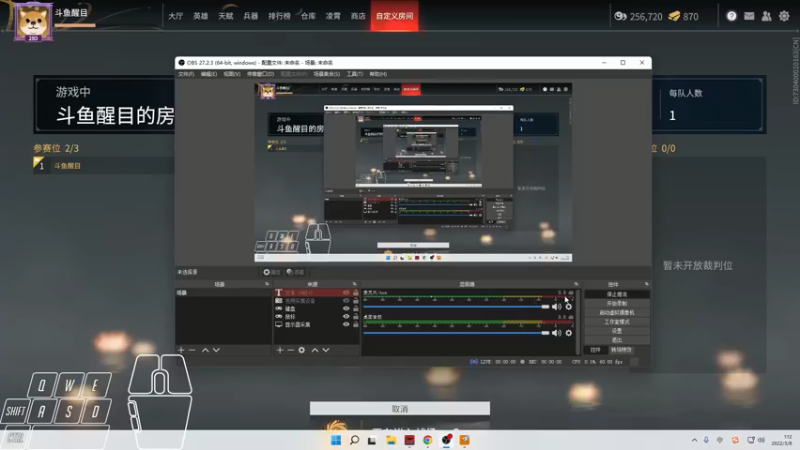Open 编辑(E) menu in OBS

[209, 74]
